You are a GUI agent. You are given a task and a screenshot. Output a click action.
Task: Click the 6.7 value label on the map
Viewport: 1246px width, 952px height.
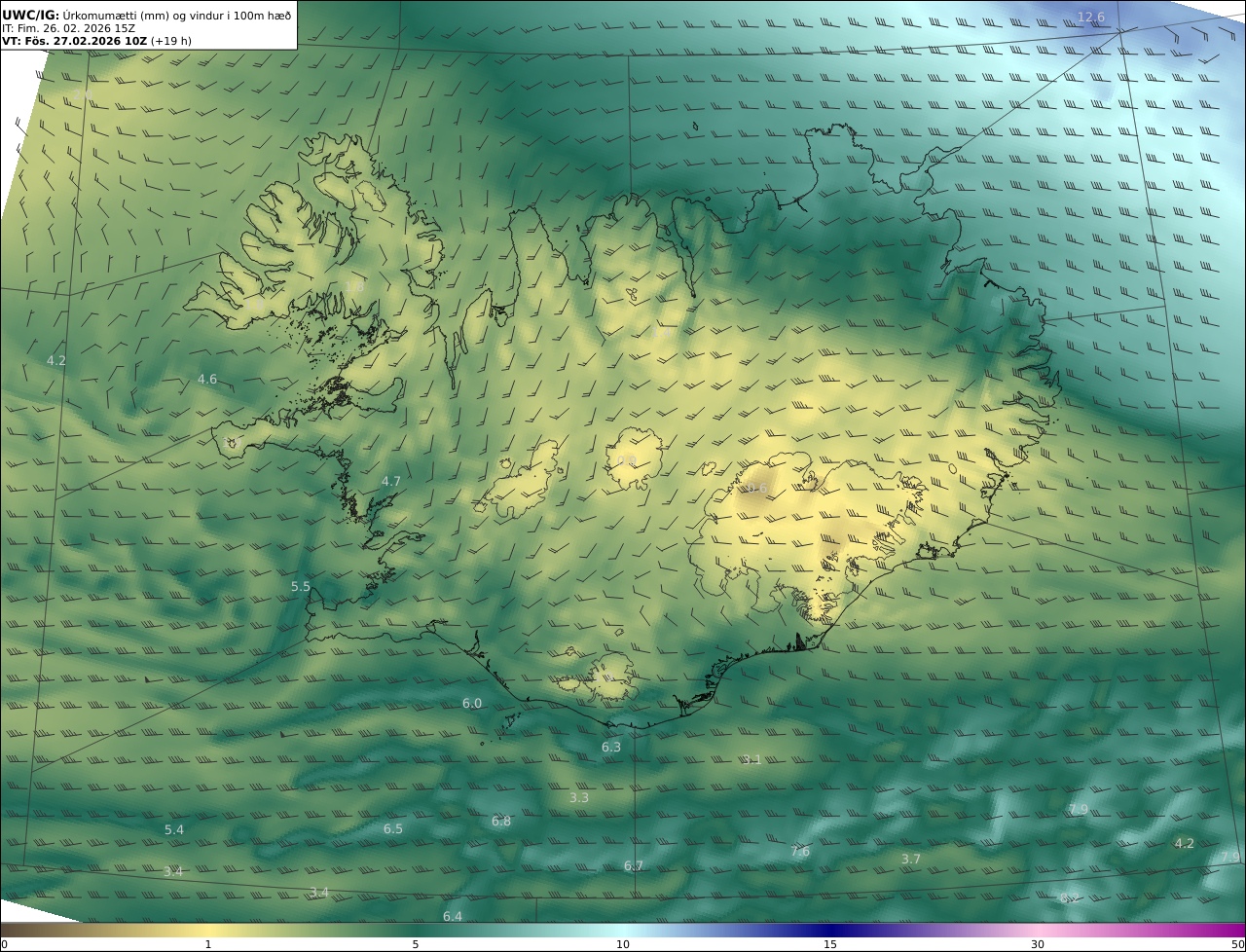point(634,865)
